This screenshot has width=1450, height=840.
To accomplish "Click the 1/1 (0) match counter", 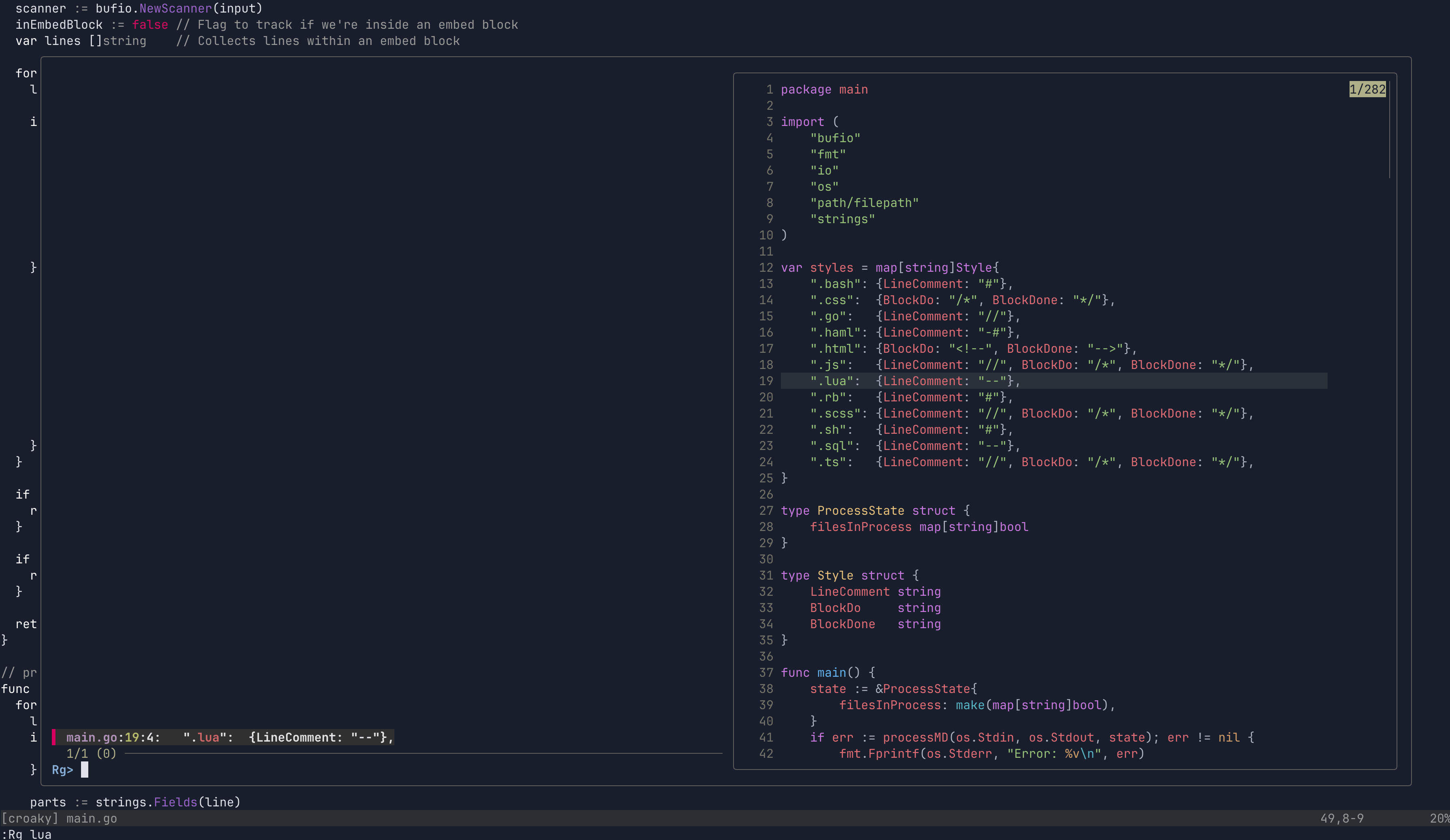I will point(90,754).
